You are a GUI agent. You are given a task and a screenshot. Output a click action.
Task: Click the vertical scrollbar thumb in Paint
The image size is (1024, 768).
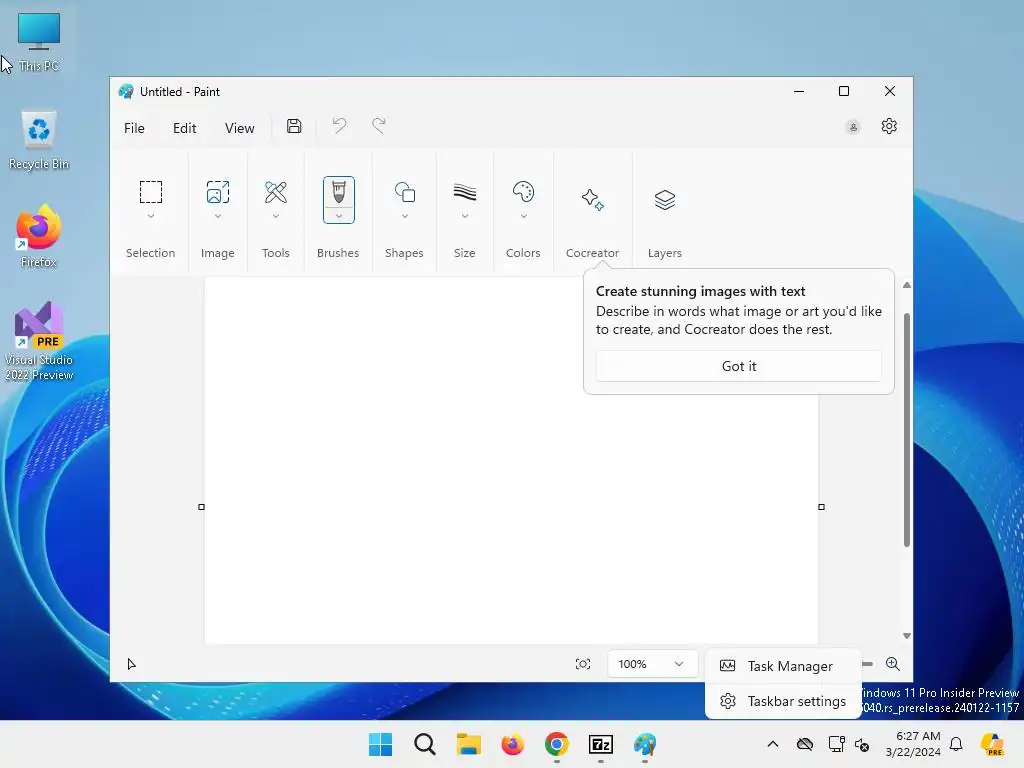click(x=906, y=430)
